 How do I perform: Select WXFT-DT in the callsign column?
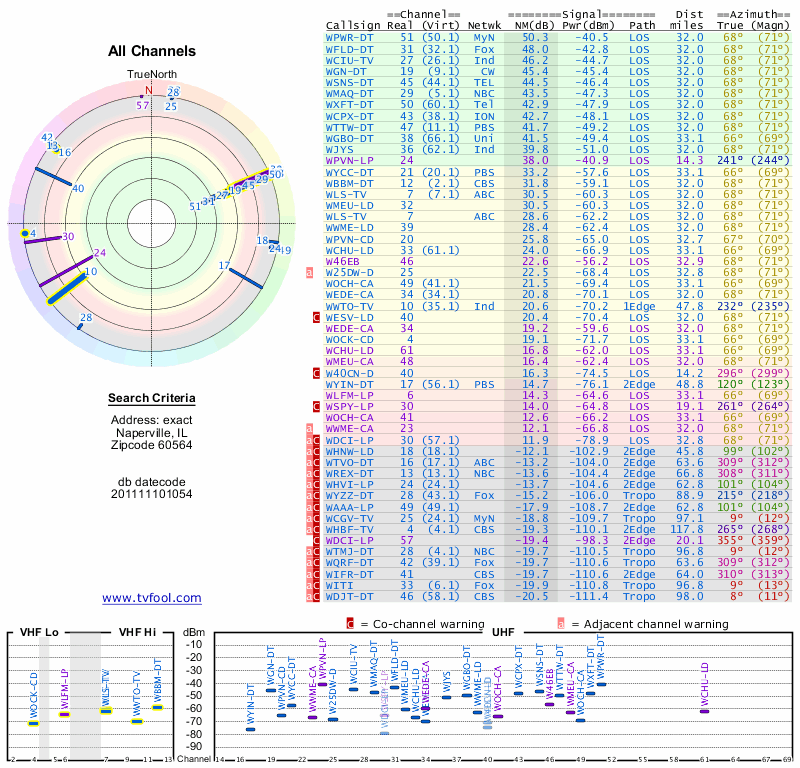(x=349, y=105)
